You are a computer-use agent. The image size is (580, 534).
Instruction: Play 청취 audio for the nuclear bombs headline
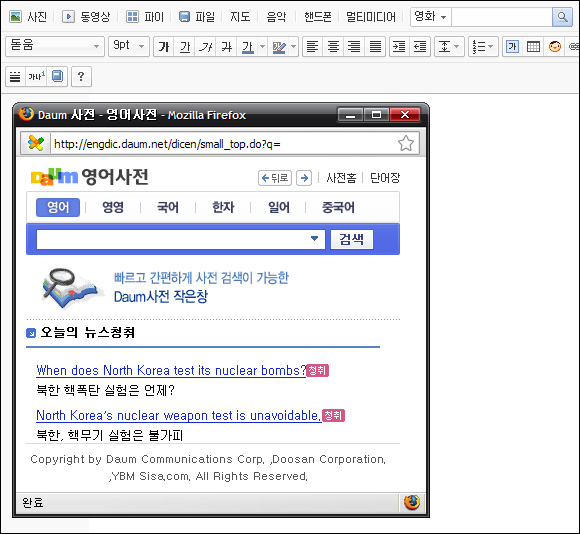(x=317, y=370)
